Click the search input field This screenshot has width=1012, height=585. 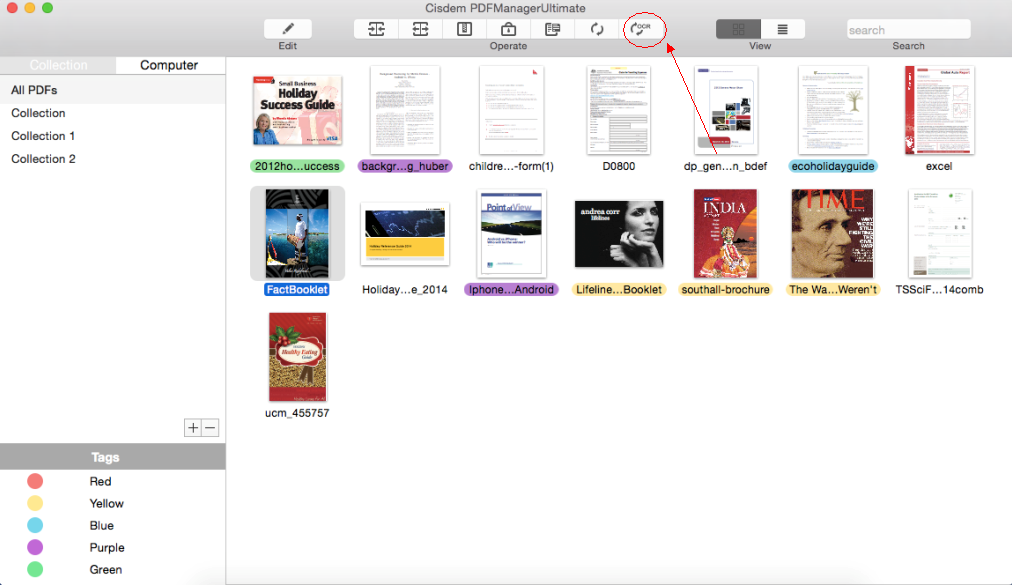[908, 30]
